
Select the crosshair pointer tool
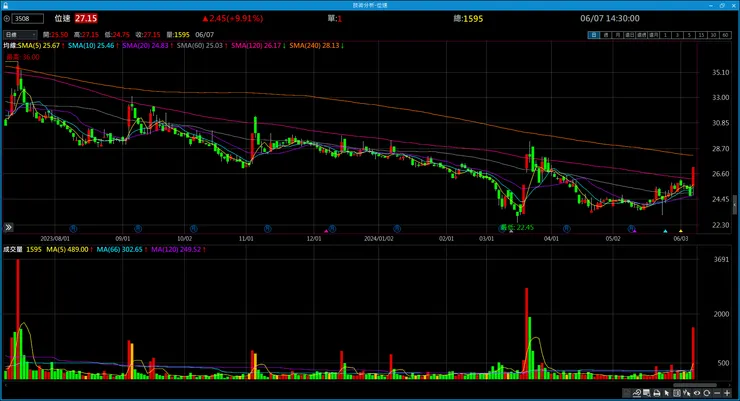[x=687, y=393]
